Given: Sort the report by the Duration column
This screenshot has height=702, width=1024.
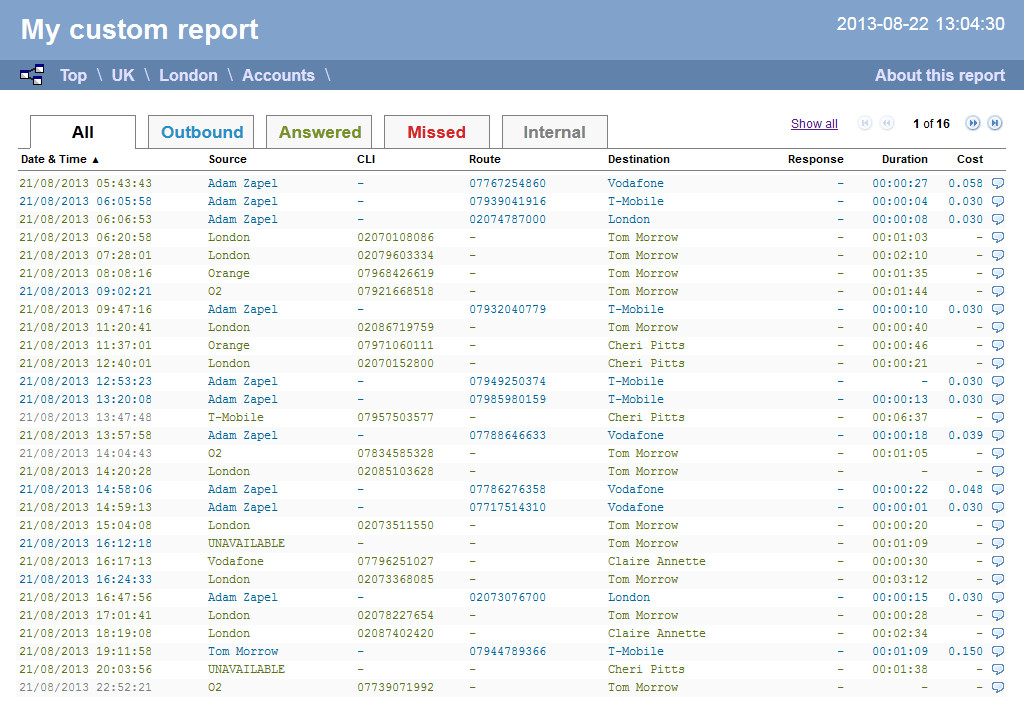Looking at the screenshot, I should 903,159.
